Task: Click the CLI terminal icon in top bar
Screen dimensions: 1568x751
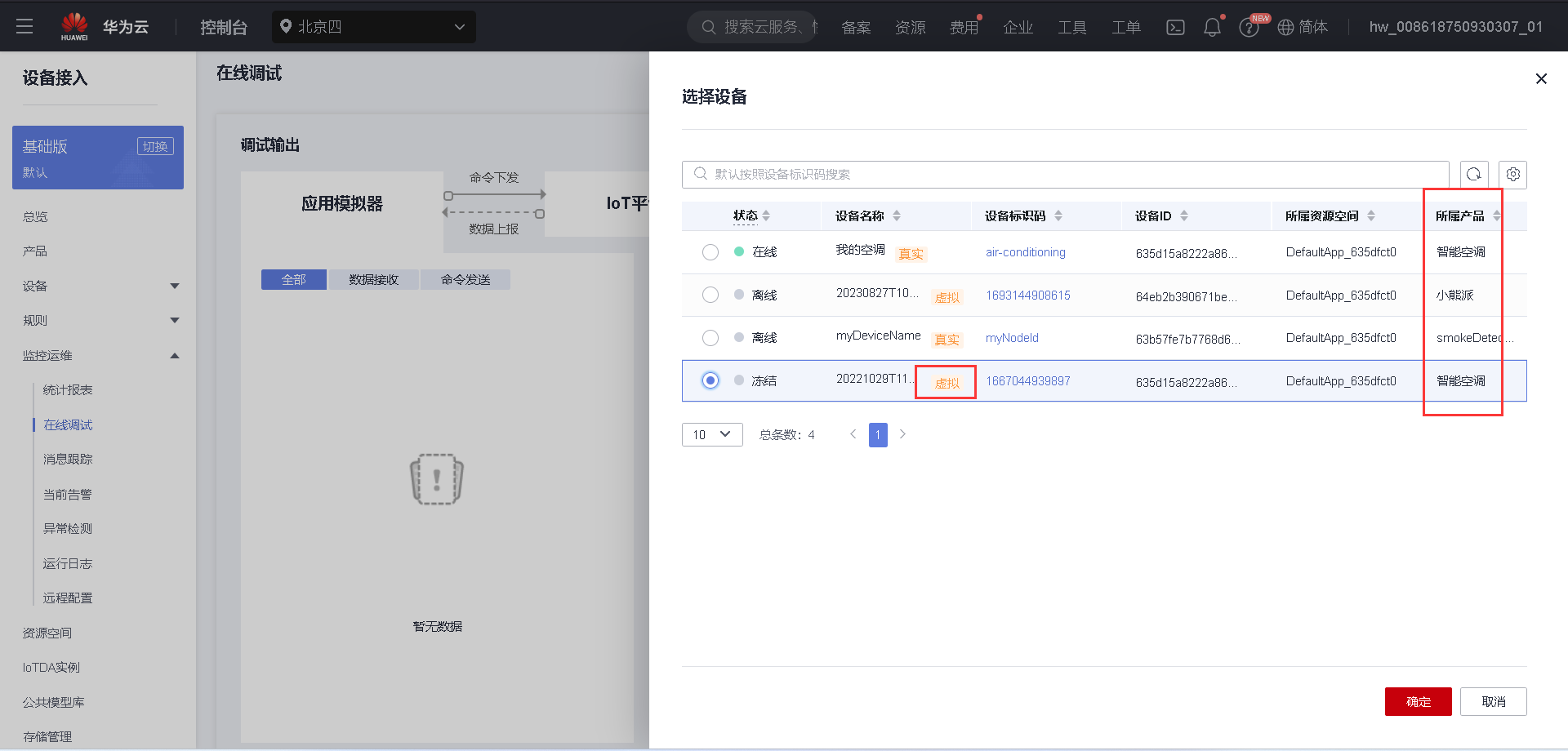Action: tap(1175, 26)
